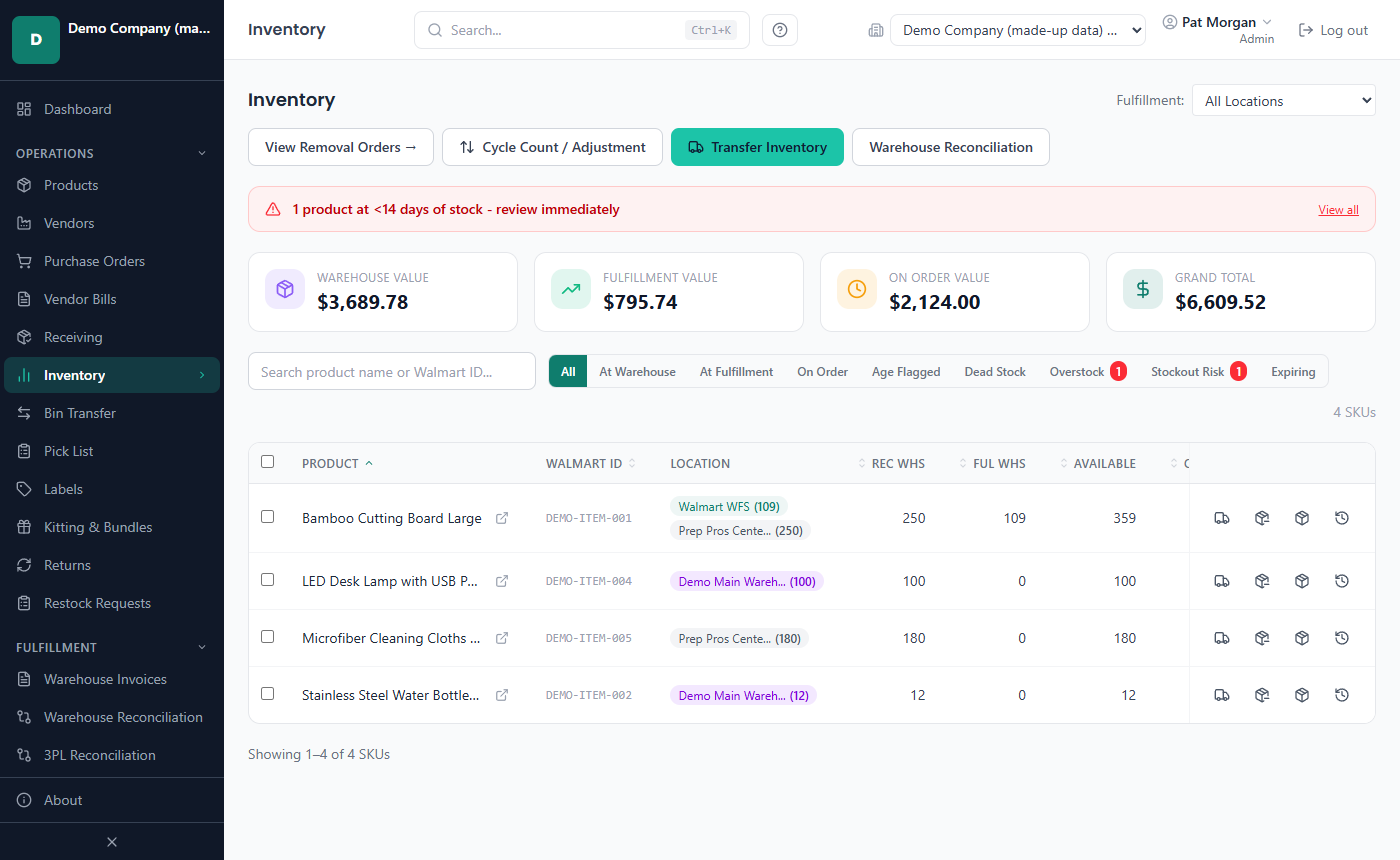Check the box for Stainless Steel Water Bottle row
Image resolution: width=1400 pixels, height=860 pixels.
pos(267,694)
